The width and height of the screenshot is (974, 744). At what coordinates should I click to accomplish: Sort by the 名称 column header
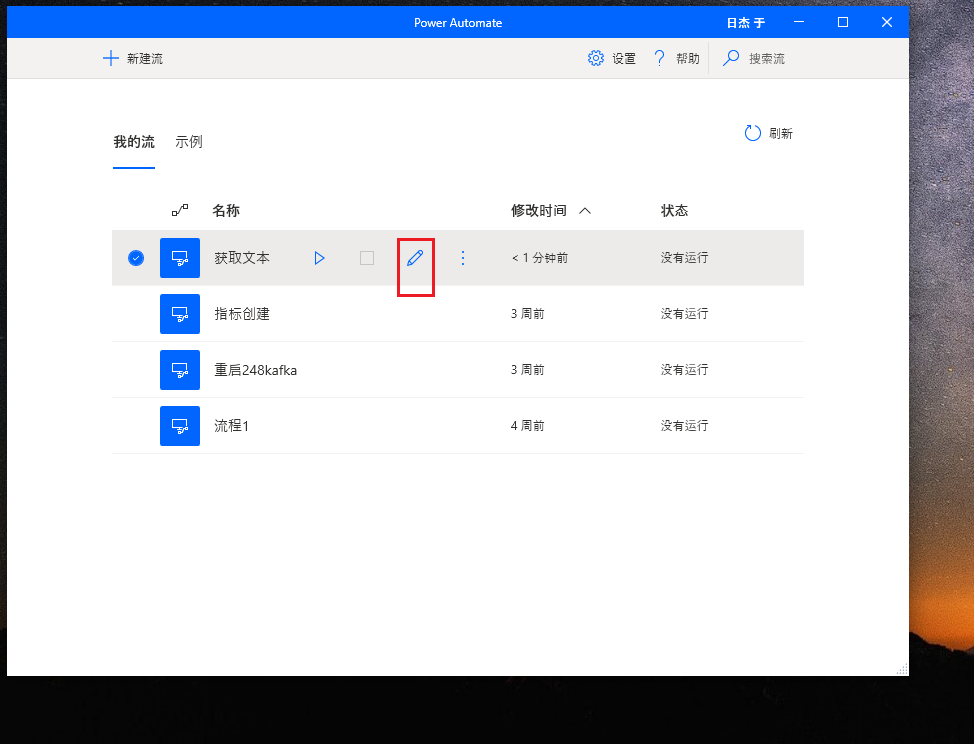pyautogui.click(x=226, y=211)
